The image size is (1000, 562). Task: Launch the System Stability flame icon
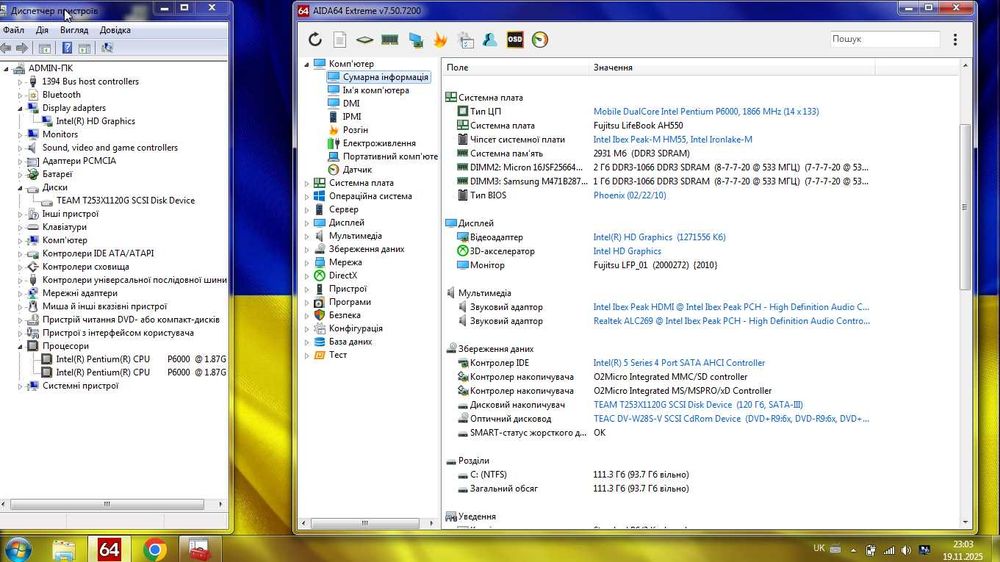tap(440, 40)
